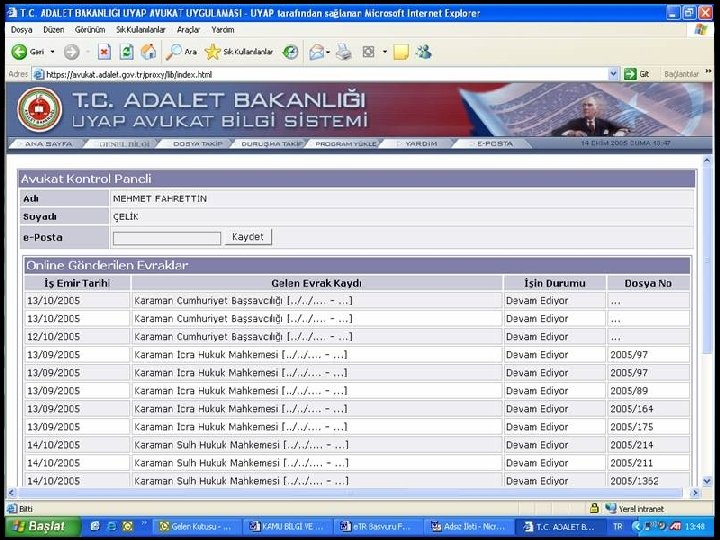Screen dimensions: 720x540
Task: Switch to eTR Başvuru taskbar window
Action: [379, 527]
